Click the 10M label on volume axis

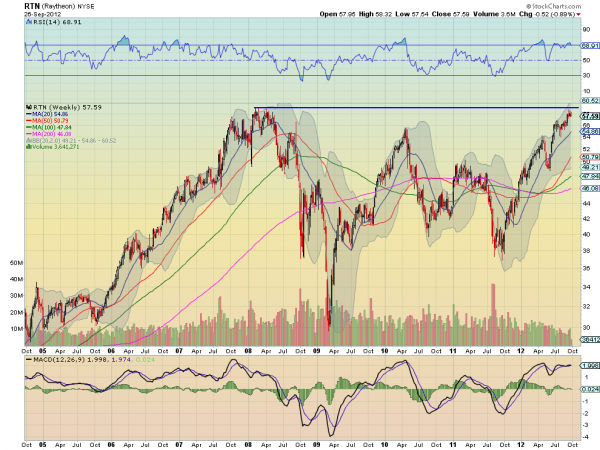pyautogui.click(x=16, y=329)
